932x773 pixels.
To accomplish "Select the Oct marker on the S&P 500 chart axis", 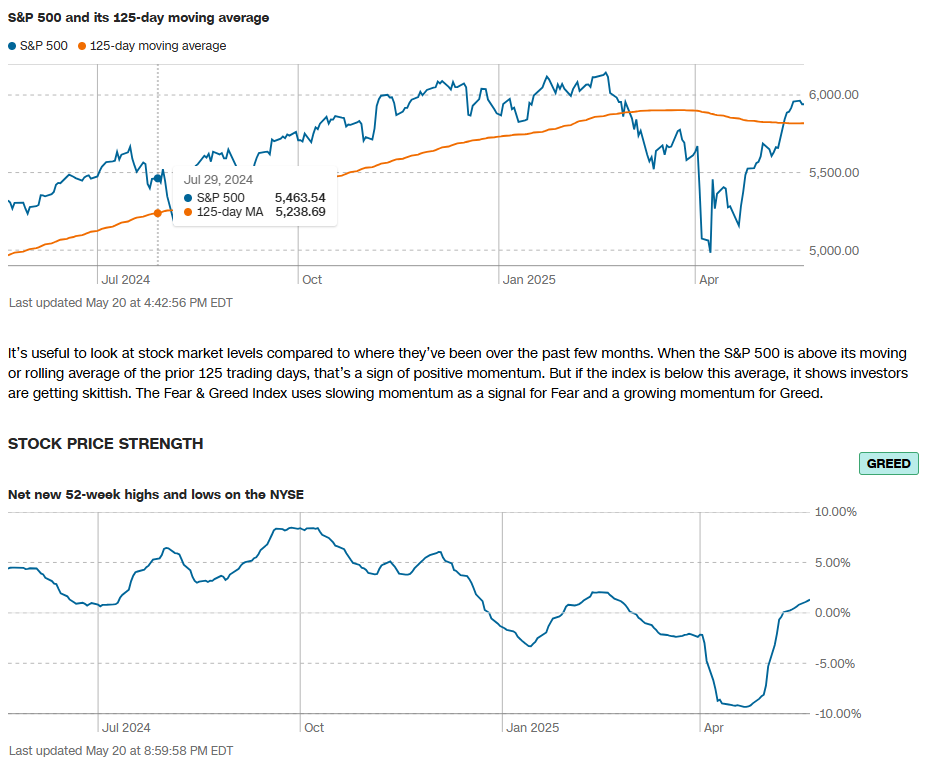I will 312,280.
